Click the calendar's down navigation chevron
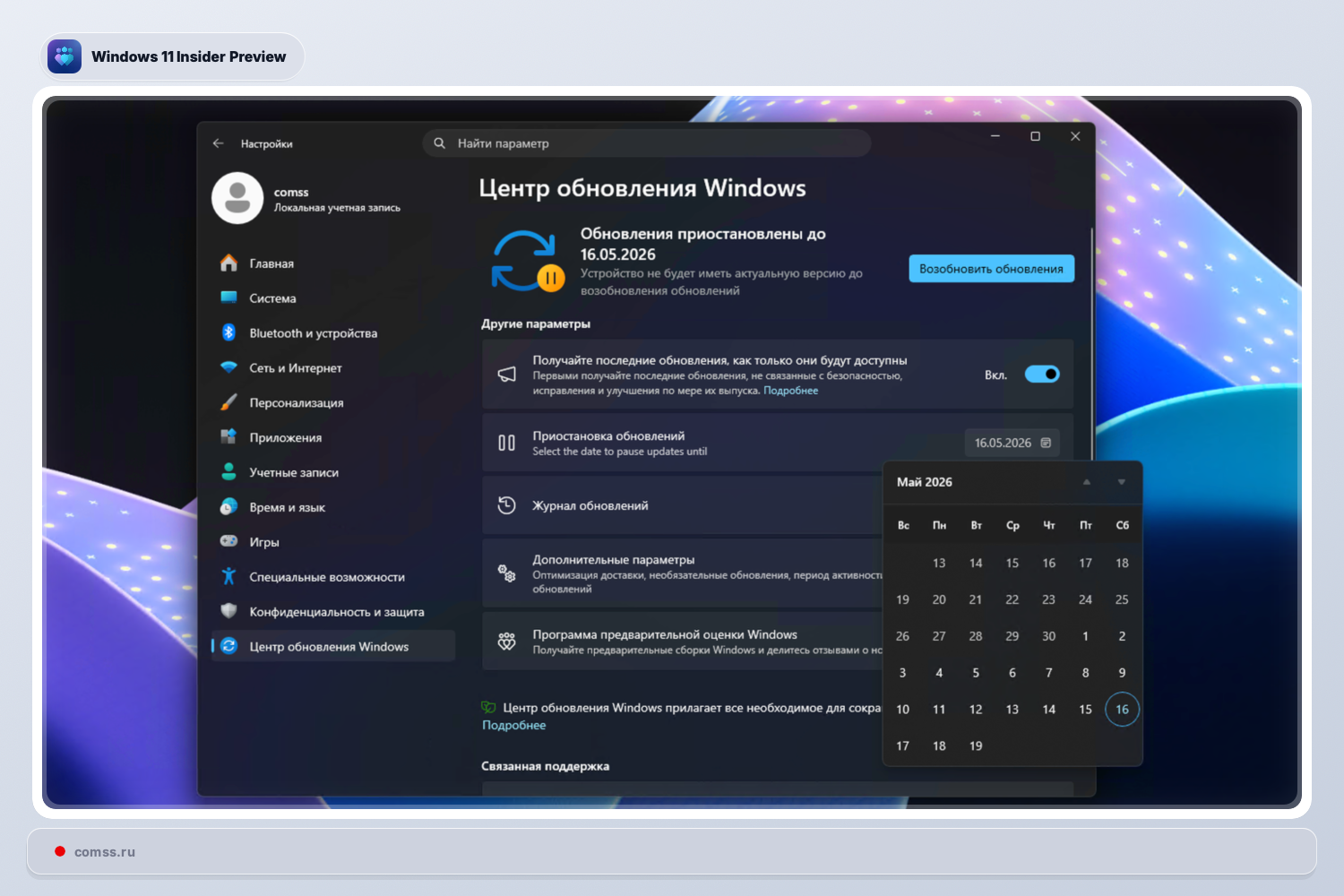 (x=1122, y=482)
